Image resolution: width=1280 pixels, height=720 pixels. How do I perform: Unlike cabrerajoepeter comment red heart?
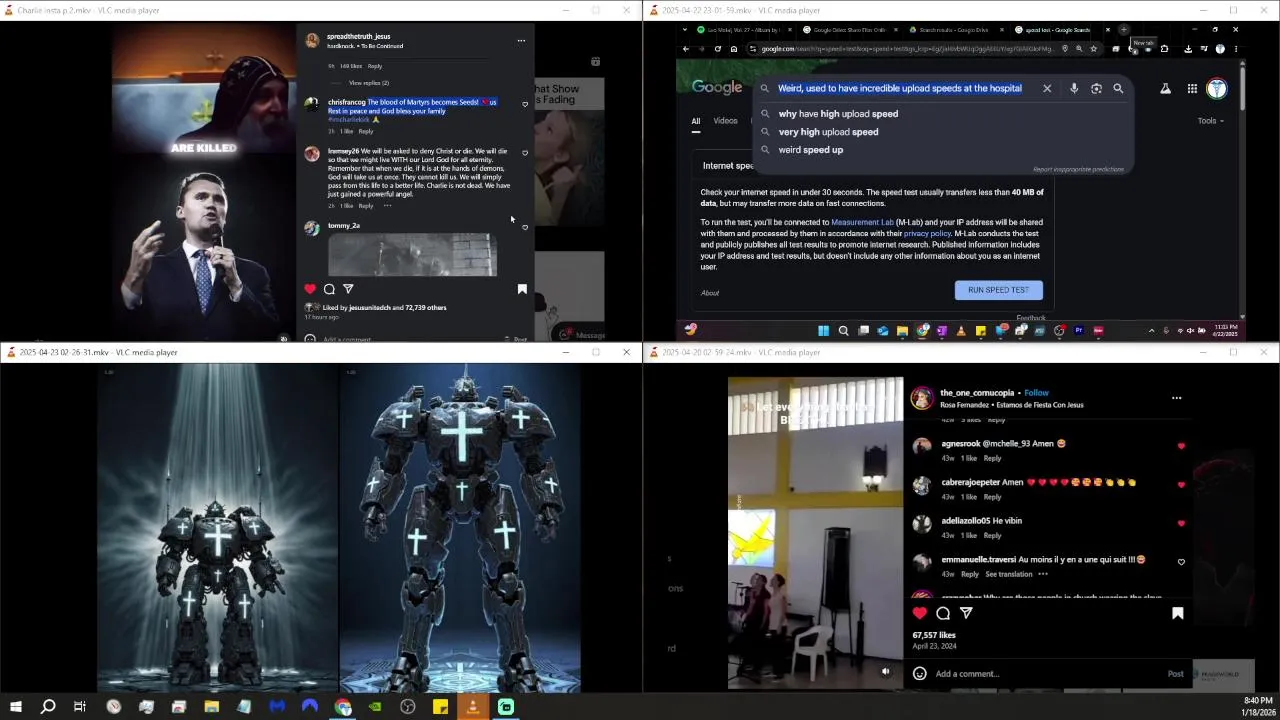1181,485
